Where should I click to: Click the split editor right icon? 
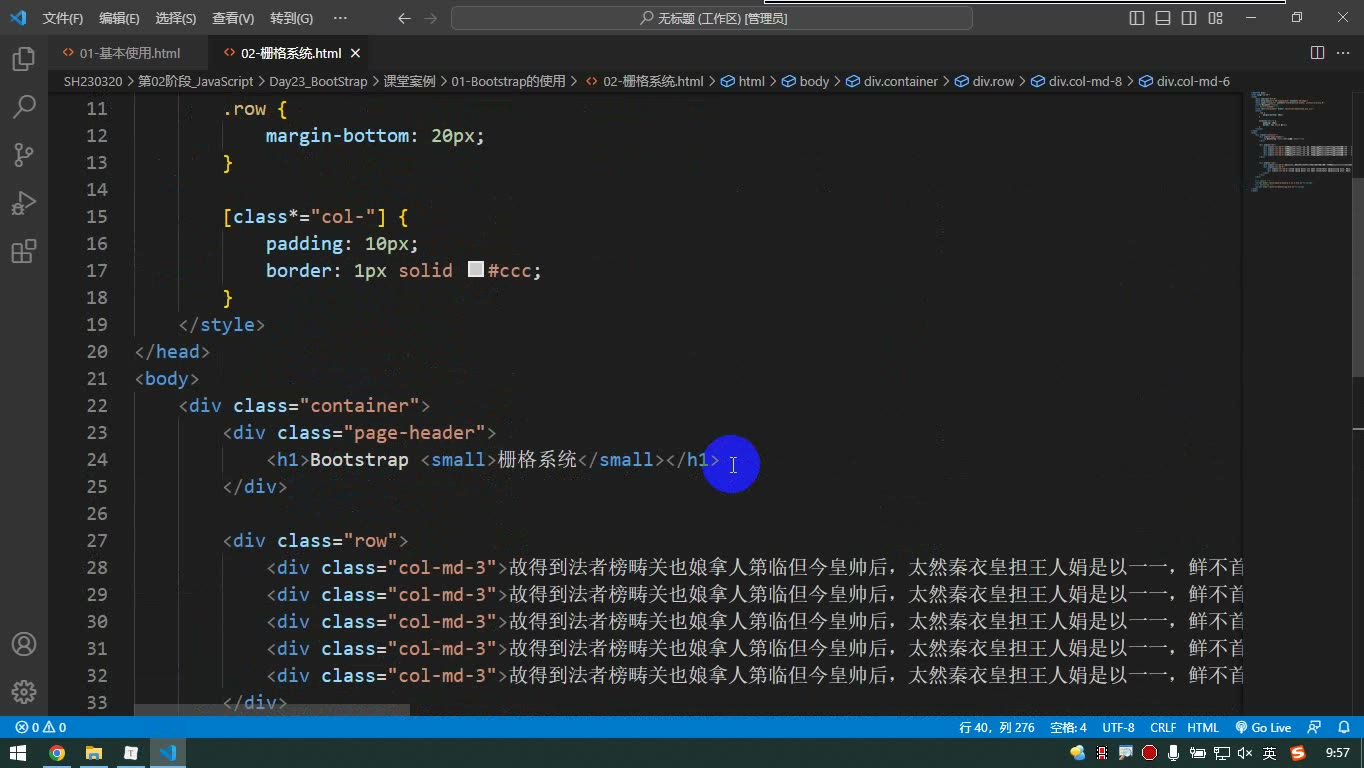(x=1317, y=53)
